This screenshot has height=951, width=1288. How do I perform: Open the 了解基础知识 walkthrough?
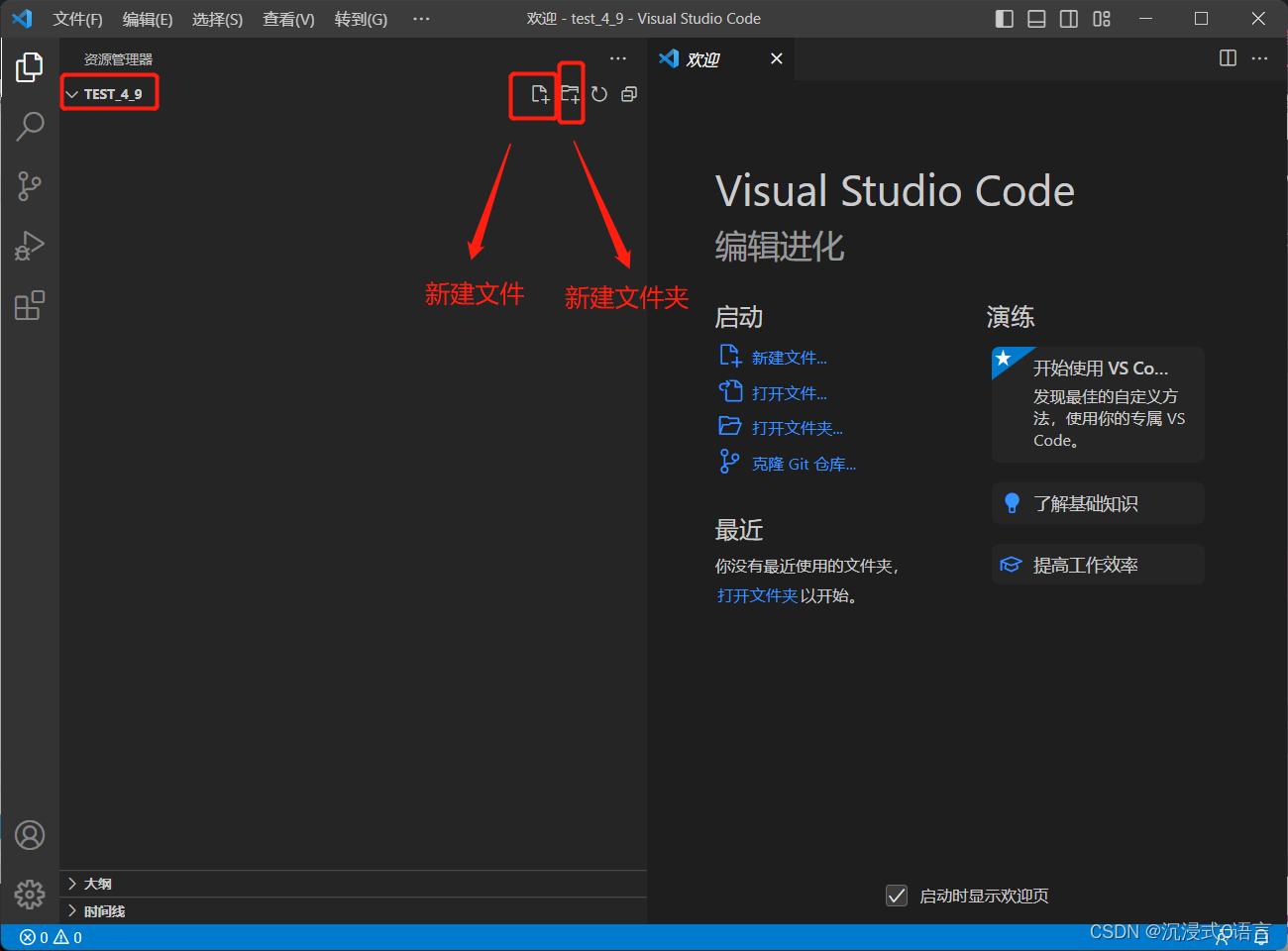(x=1098, y=503)
